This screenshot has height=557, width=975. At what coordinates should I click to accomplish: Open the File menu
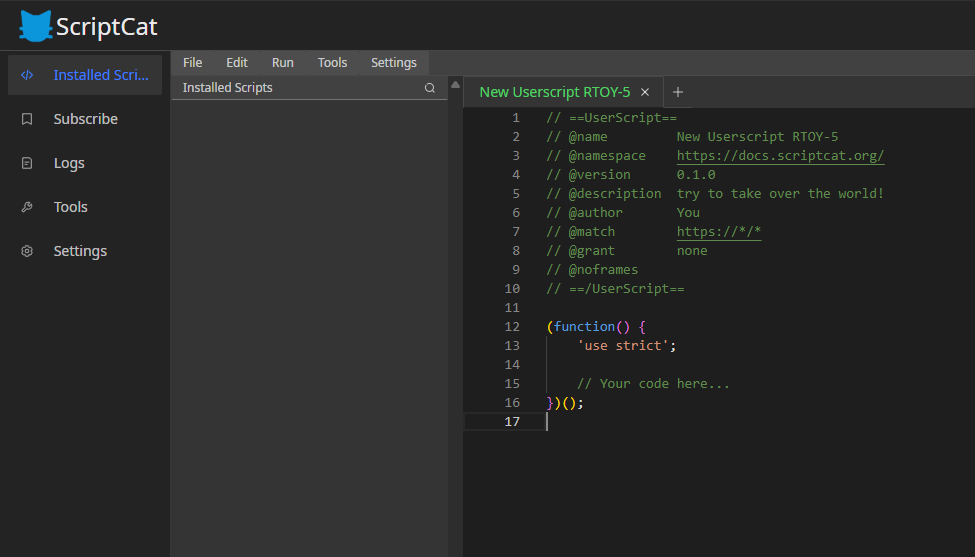[192, 63]
